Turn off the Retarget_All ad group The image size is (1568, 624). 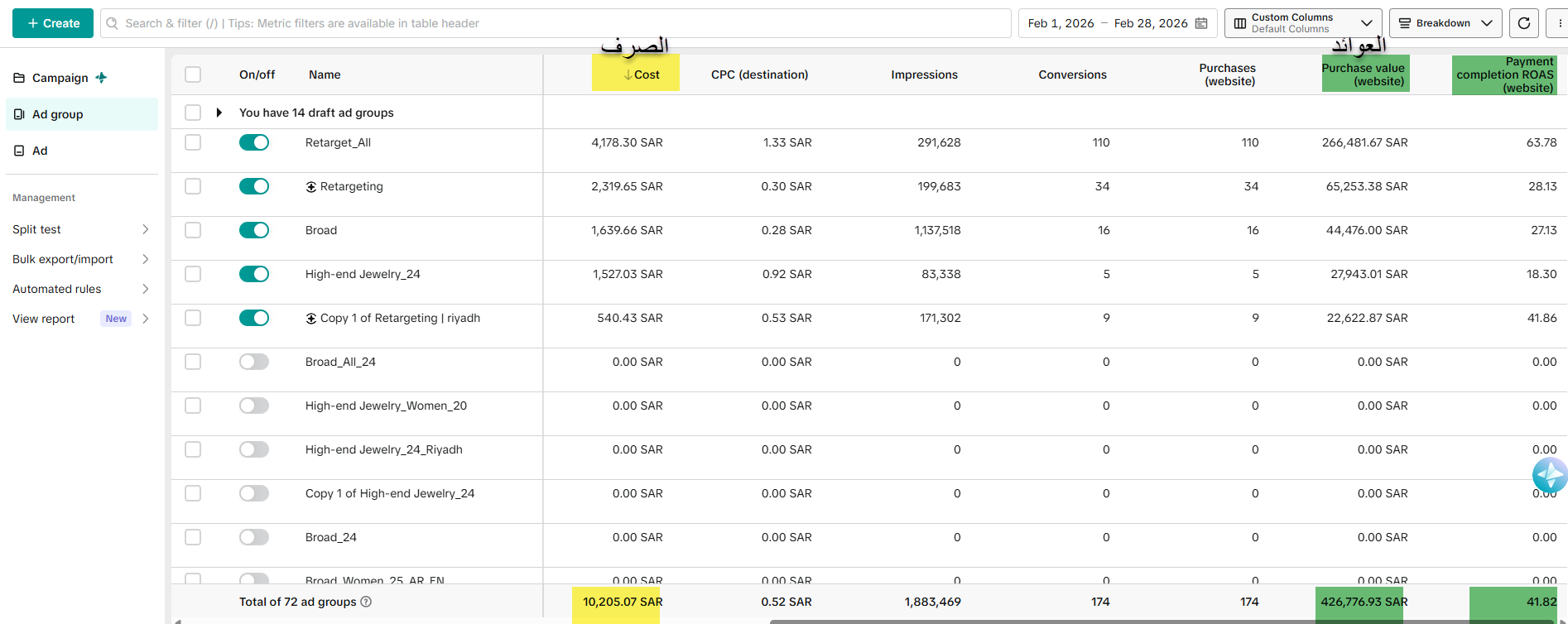coord(254,142)
